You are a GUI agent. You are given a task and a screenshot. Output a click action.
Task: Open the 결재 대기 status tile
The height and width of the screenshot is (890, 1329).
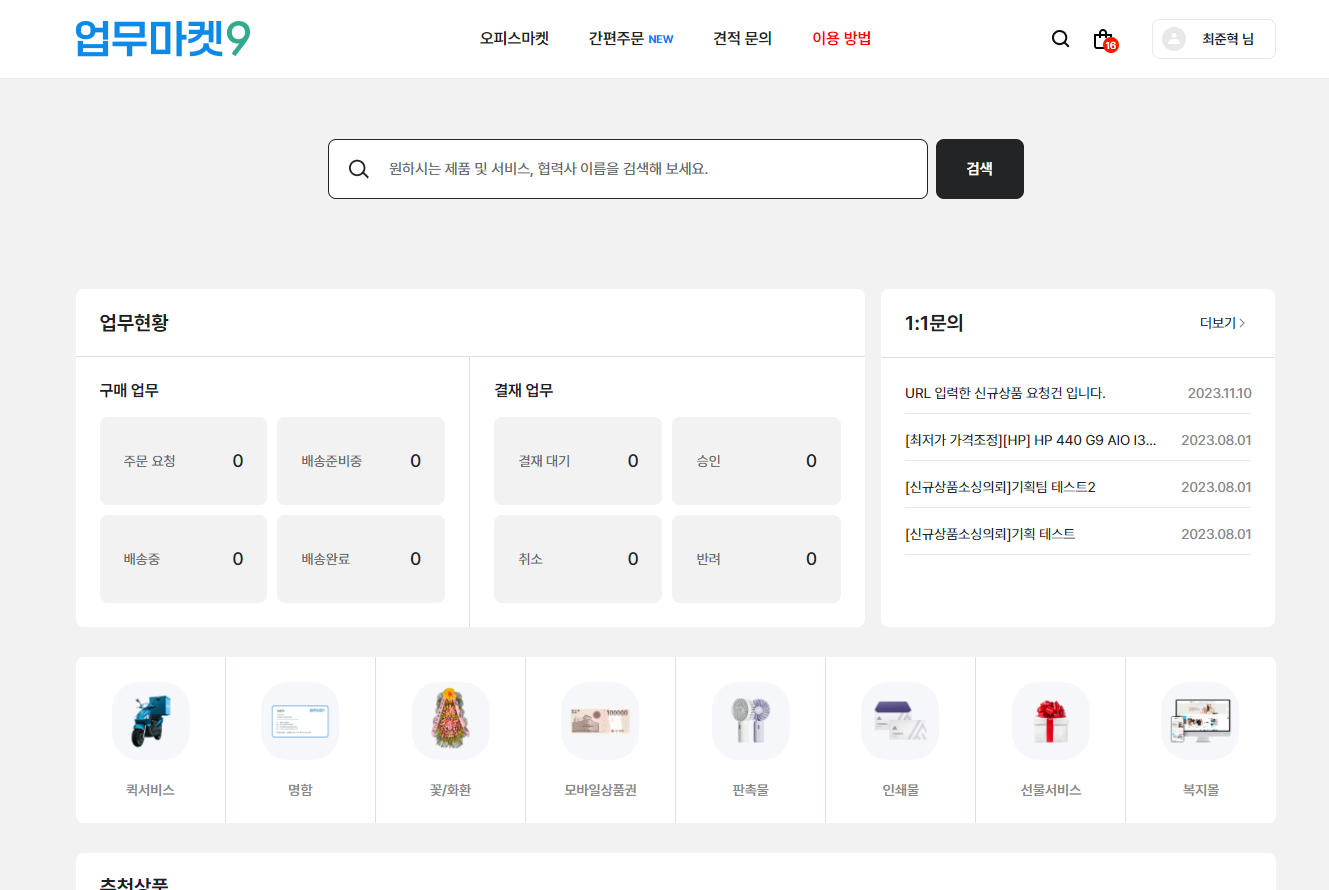click(x=577, y=461)
